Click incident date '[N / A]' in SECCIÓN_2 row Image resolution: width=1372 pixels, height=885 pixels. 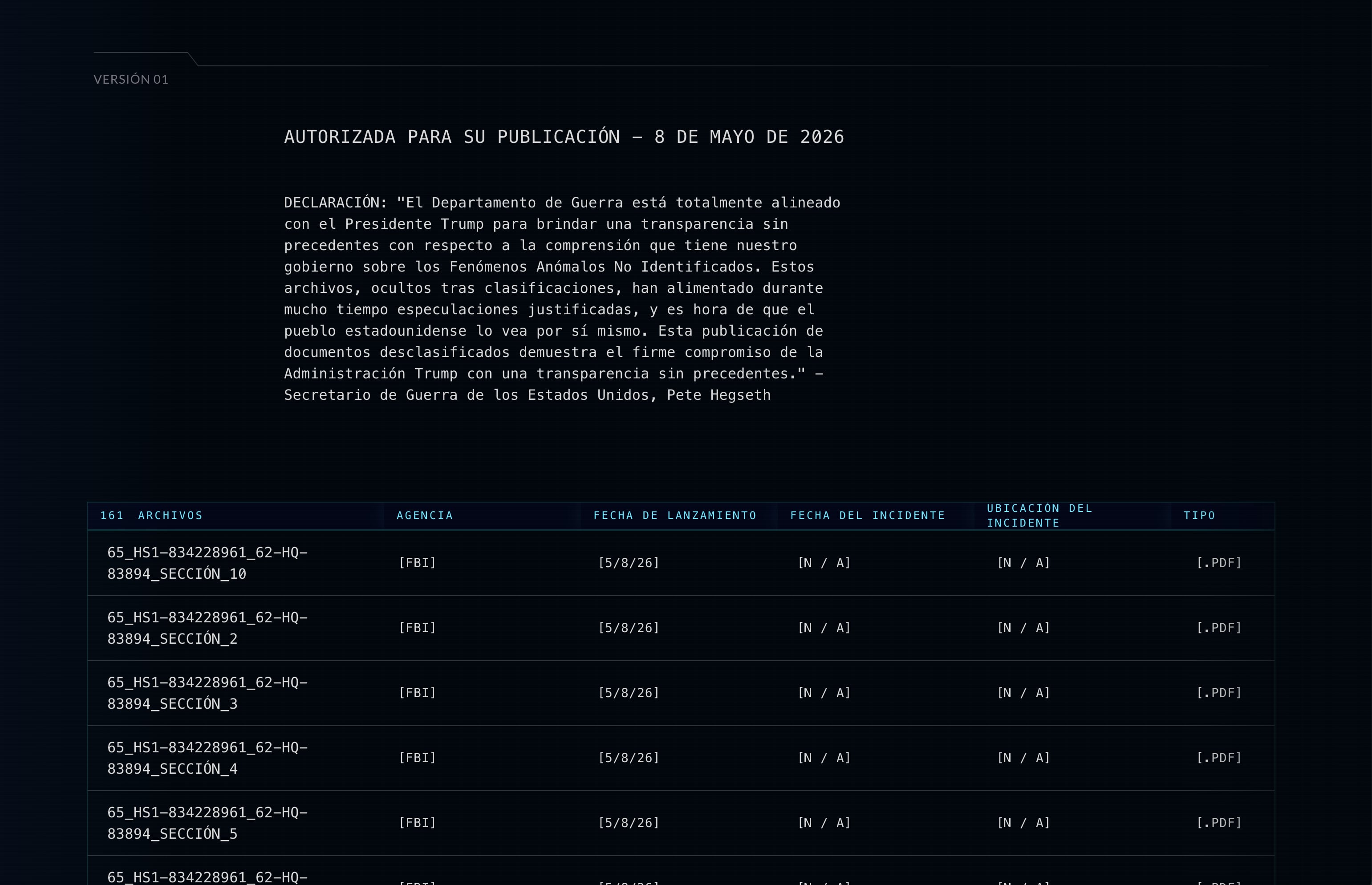point(824,628)
